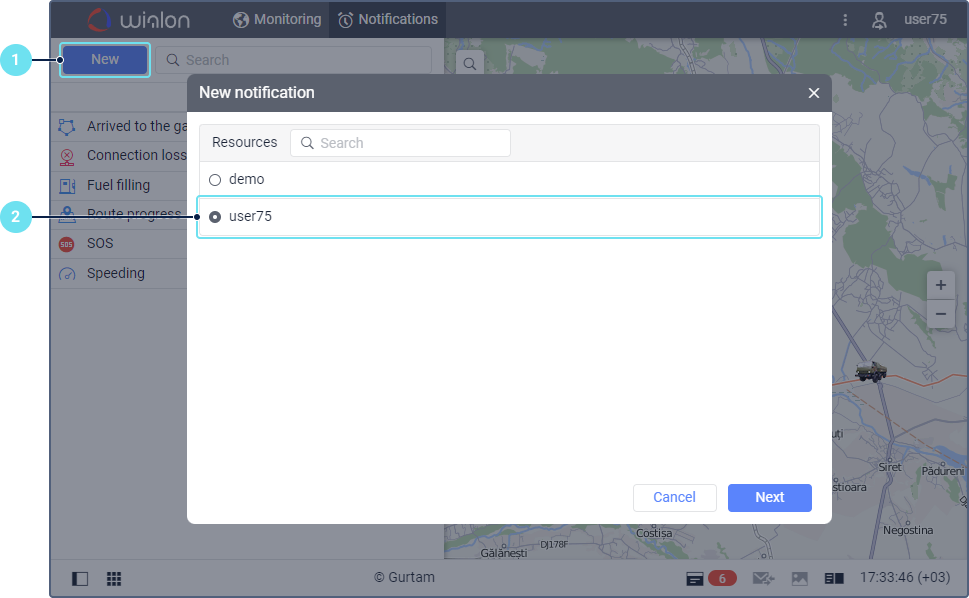
Task: Open the online notifications window icon
Action: (x=695, y=578)
